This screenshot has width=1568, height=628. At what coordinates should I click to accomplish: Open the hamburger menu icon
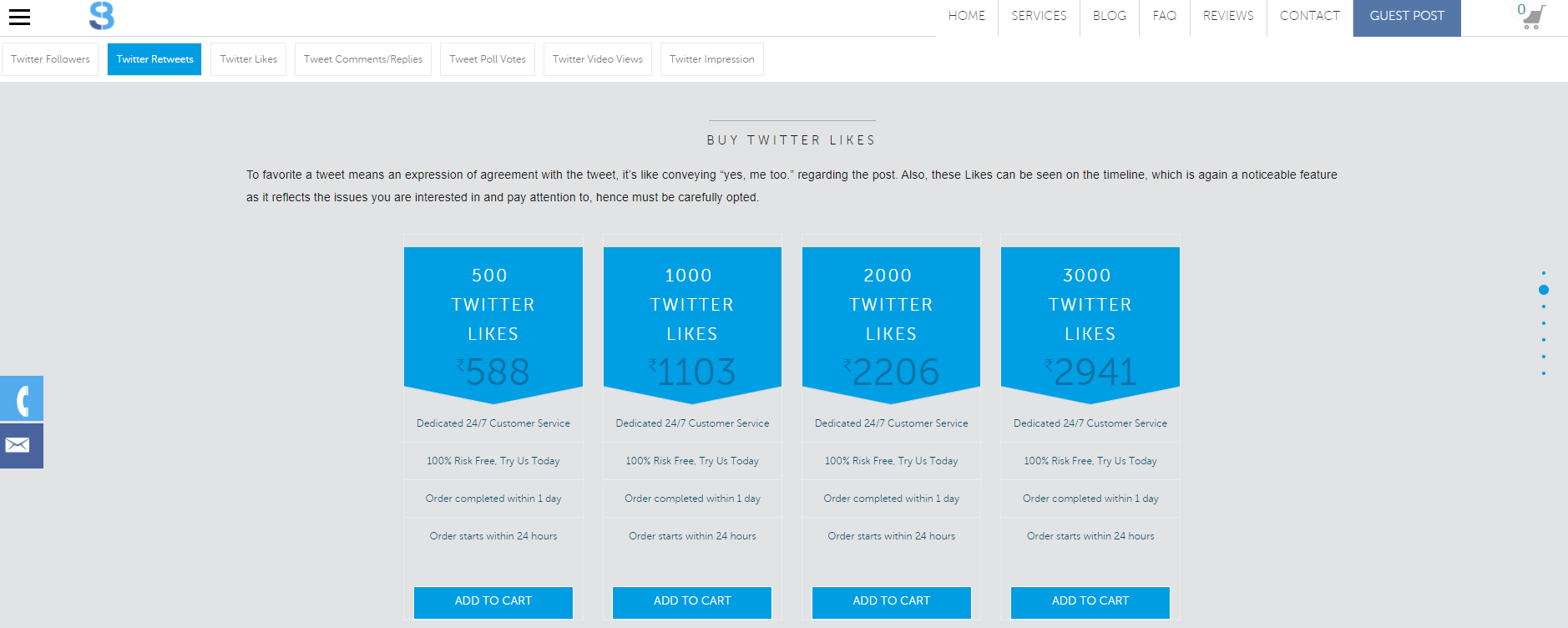coord(19,17)
